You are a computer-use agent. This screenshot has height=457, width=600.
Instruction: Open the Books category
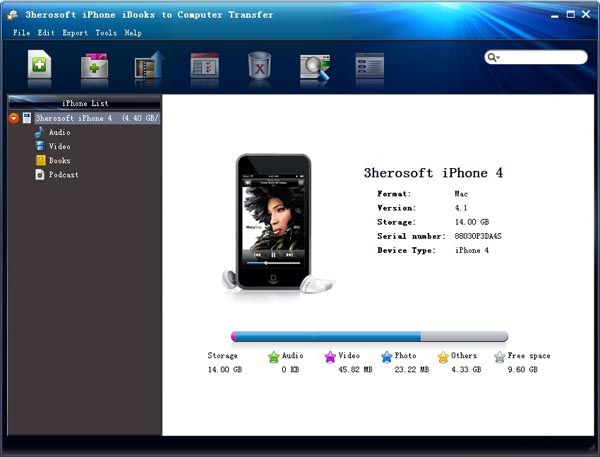(60, 160)
